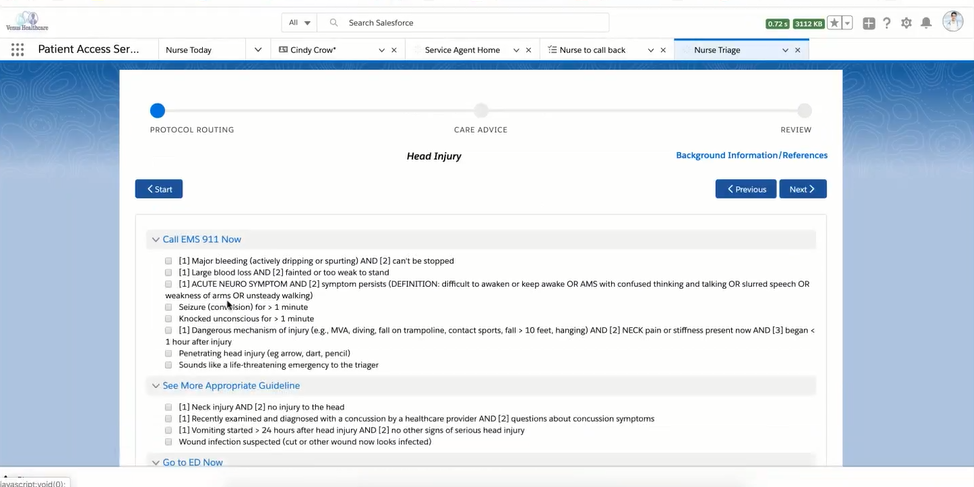The width and height of the screenshot is (974, 487).
Task: Check Wound infection suspected option
Action: (168, 442)
